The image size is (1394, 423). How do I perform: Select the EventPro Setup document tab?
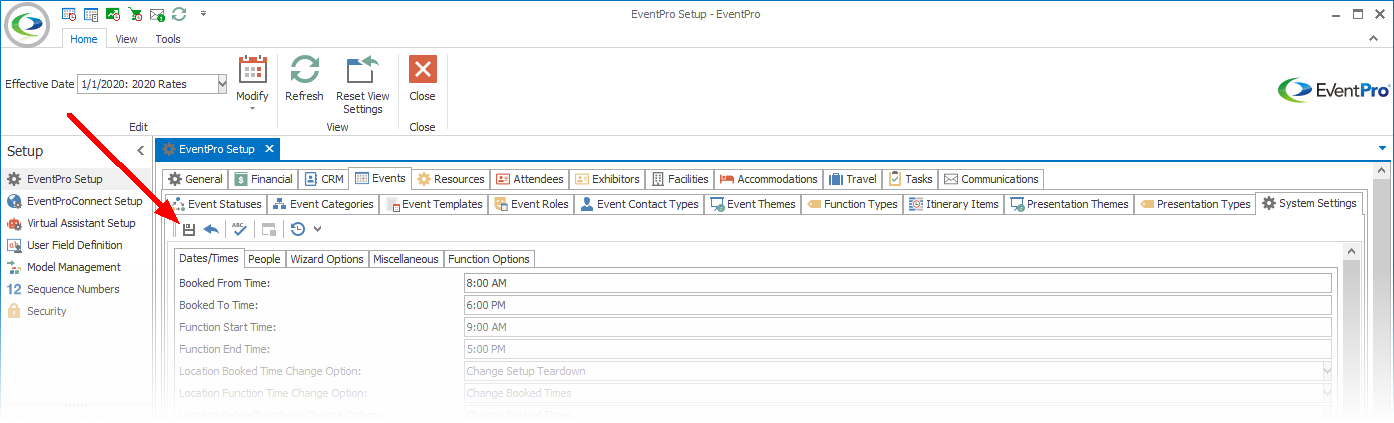(x=217, y=150)
